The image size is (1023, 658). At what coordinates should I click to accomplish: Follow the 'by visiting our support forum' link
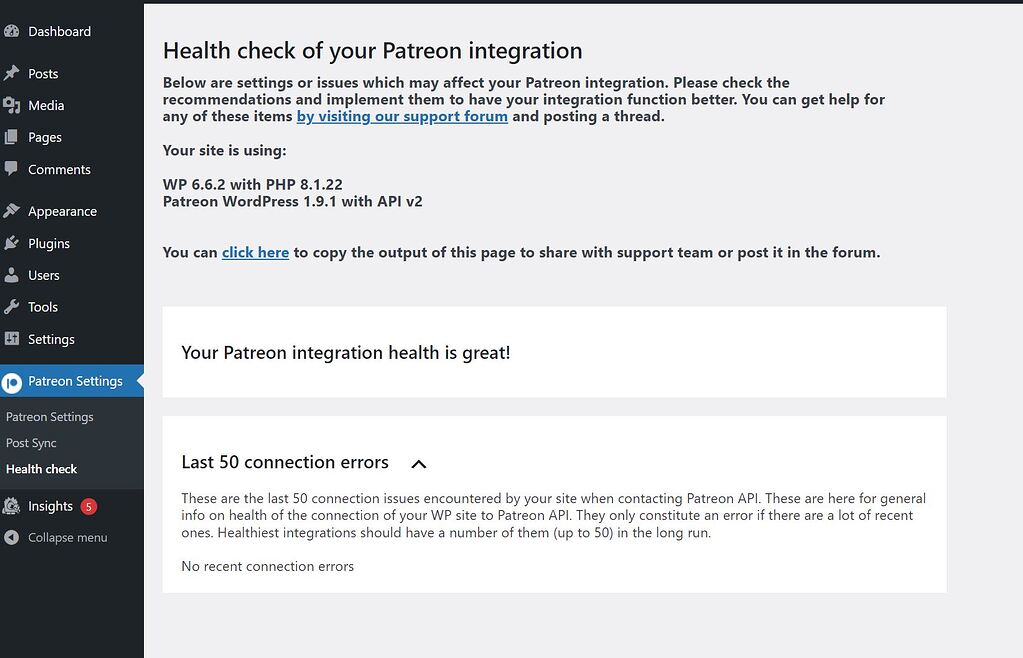pyautogui.click(x=401, y=116)
